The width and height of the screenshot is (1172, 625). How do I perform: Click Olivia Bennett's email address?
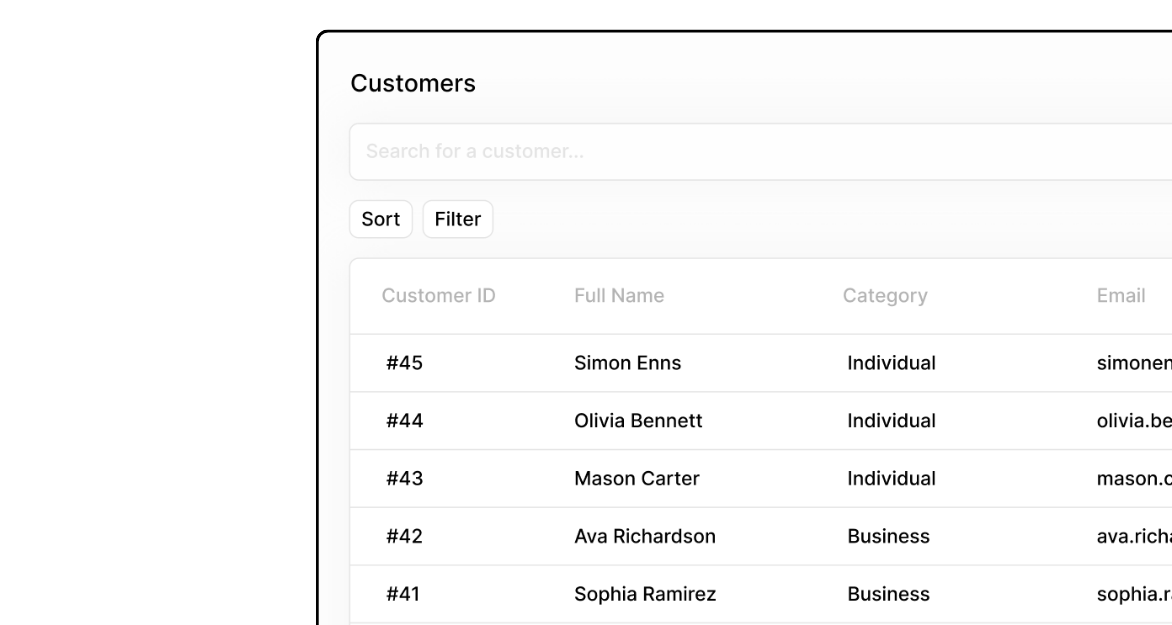pos(1134,421)
